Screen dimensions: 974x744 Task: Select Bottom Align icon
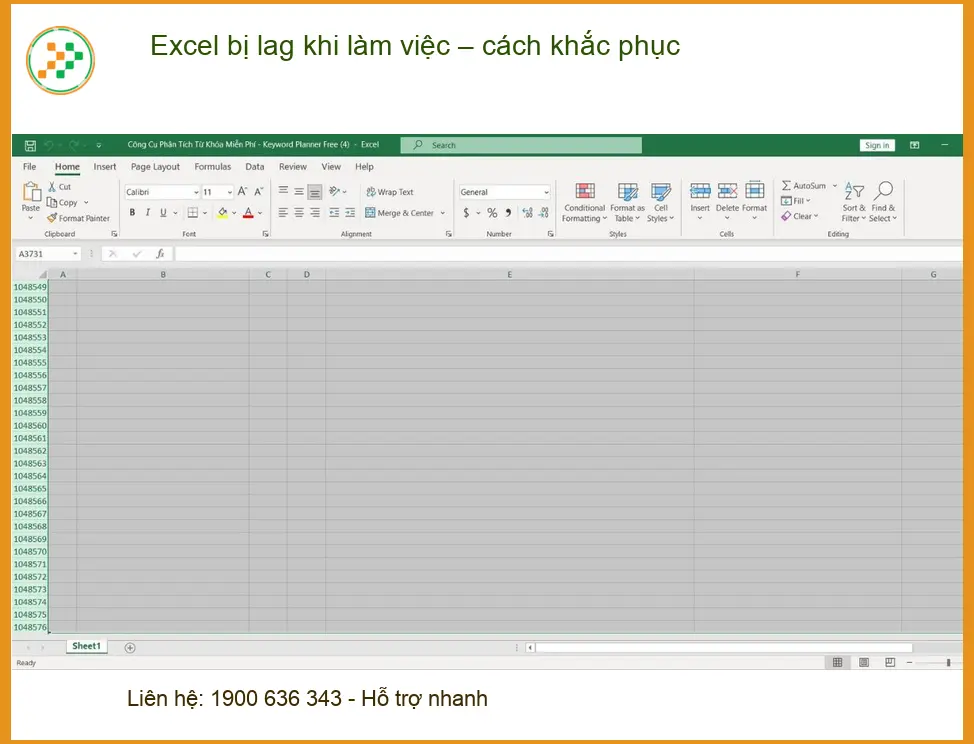click(315, 192)
